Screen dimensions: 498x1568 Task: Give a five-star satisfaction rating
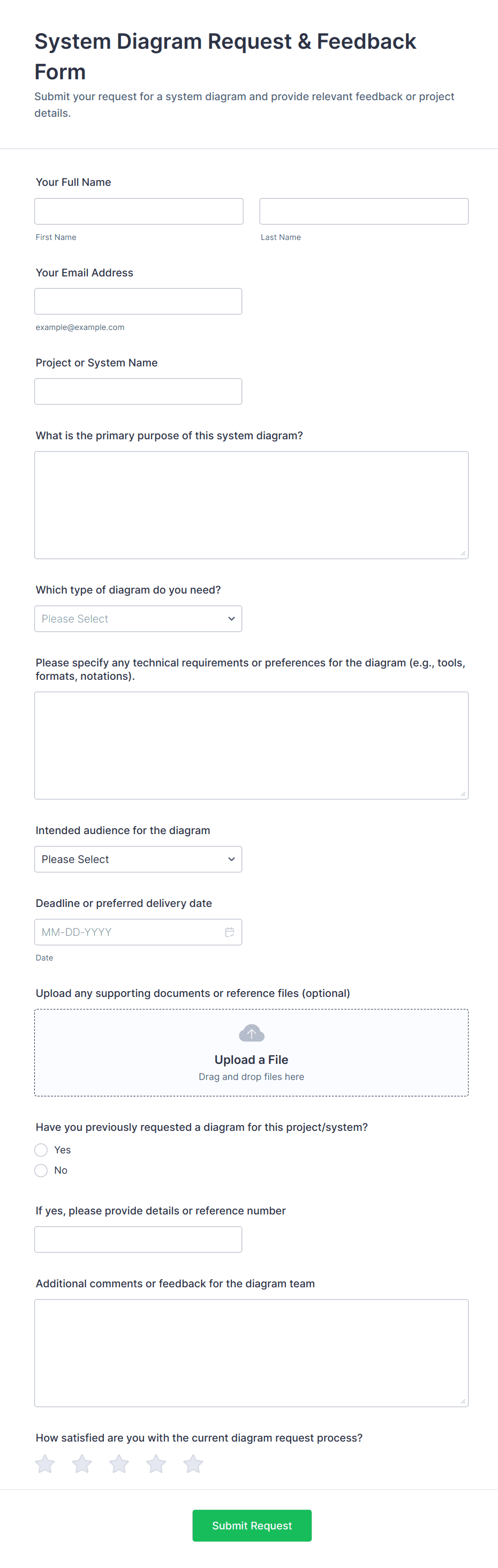(x=193, y=1464)
